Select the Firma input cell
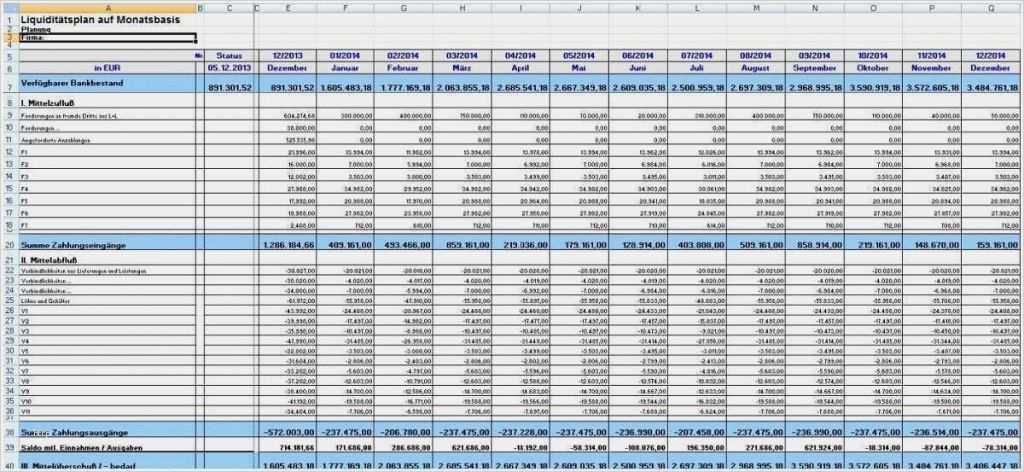Image resolution: width=1024 pixels, height=472 pixels. point(107,38)
